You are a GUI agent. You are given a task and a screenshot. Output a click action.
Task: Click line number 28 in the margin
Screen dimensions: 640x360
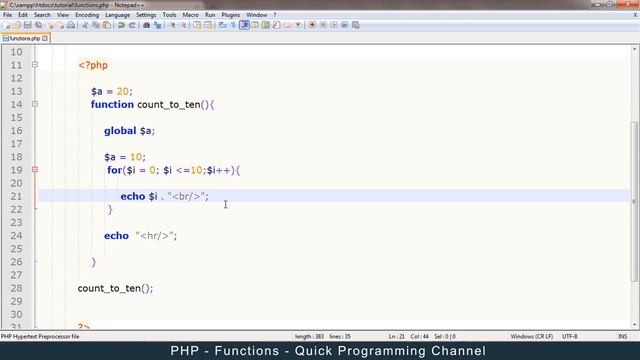point(16,288)
